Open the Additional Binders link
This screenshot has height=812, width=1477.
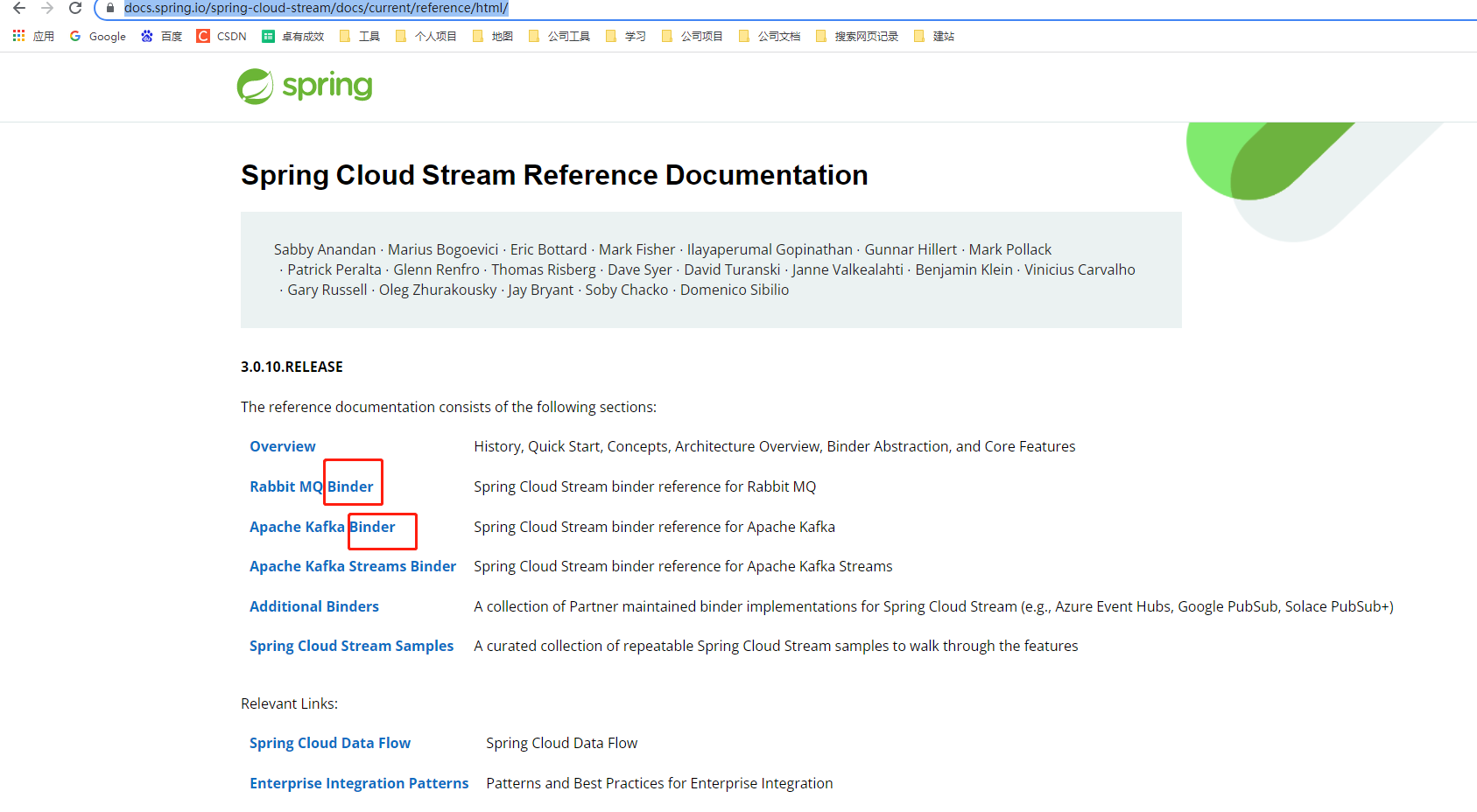[314, 606]
